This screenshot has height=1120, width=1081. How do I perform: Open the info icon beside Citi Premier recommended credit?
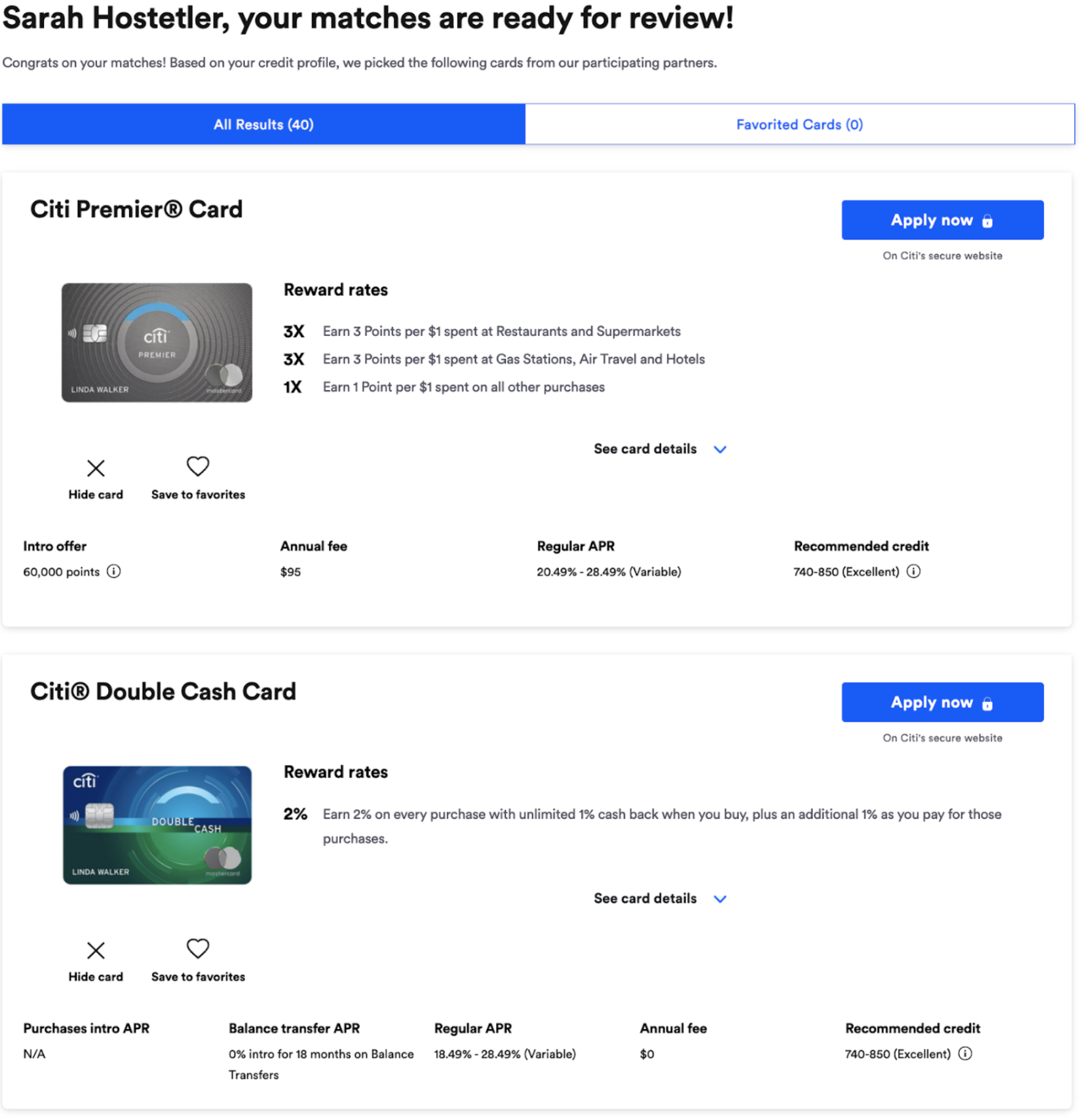click(x=913, y=572)
